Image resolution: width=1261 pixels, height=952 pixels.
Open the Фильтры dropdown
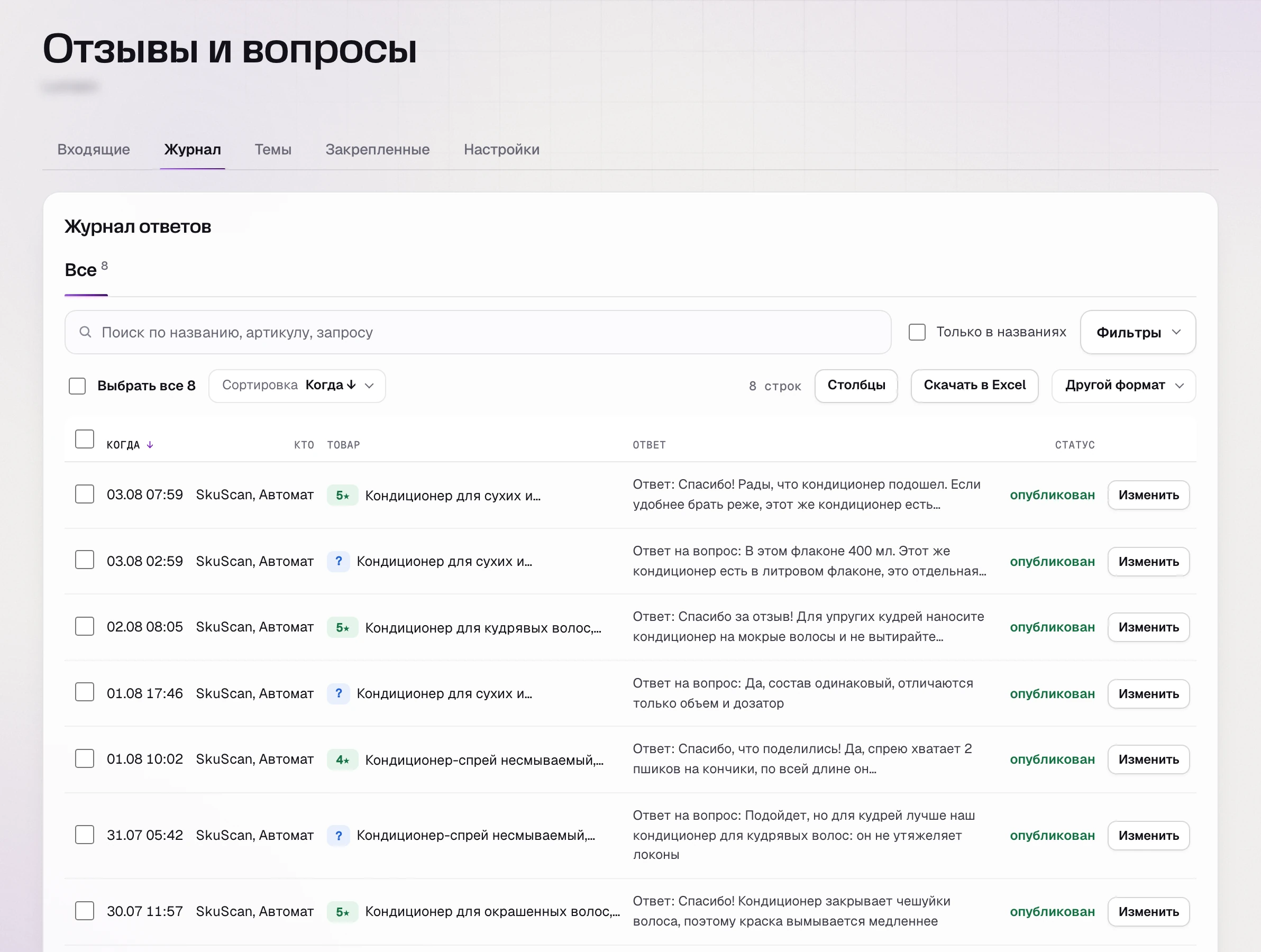[1138, 332]
